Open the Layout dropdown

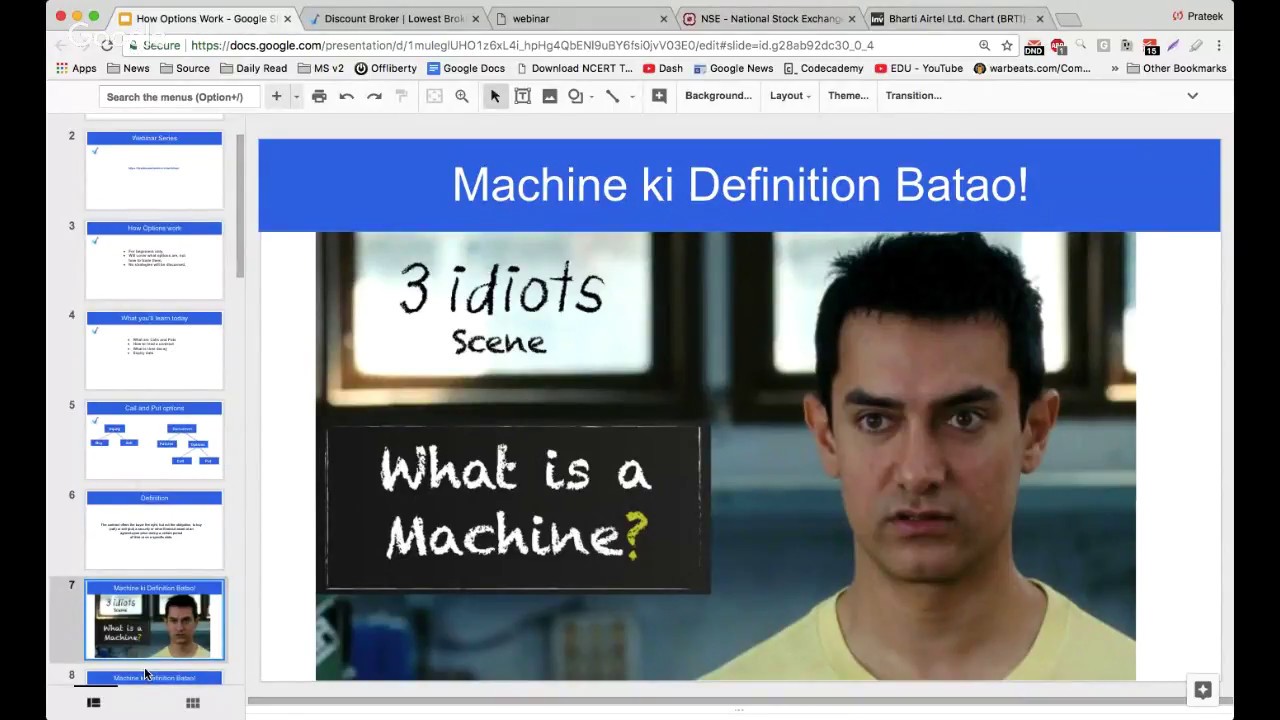click(x=790, y=96)
